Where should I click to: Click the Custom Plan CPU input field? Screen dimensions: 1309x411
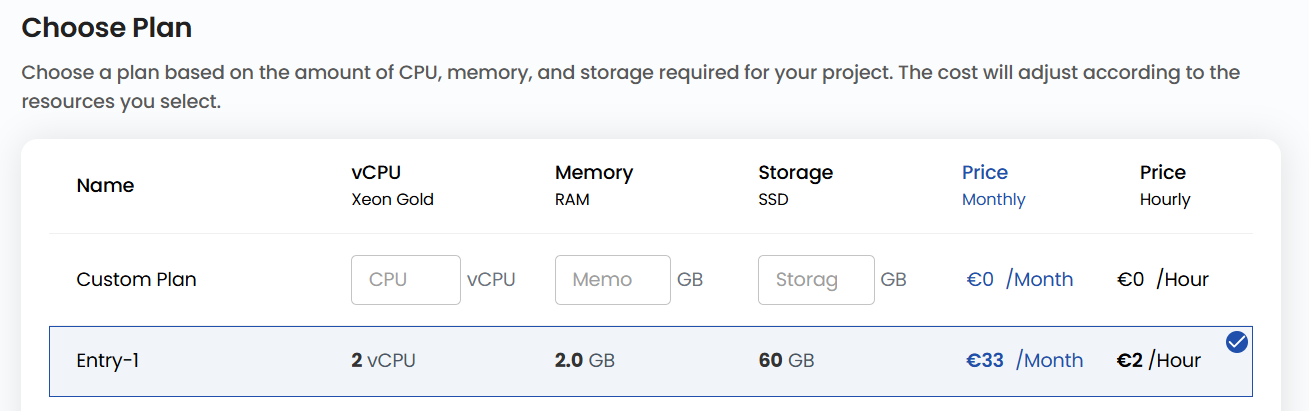(x=405, y=280)
